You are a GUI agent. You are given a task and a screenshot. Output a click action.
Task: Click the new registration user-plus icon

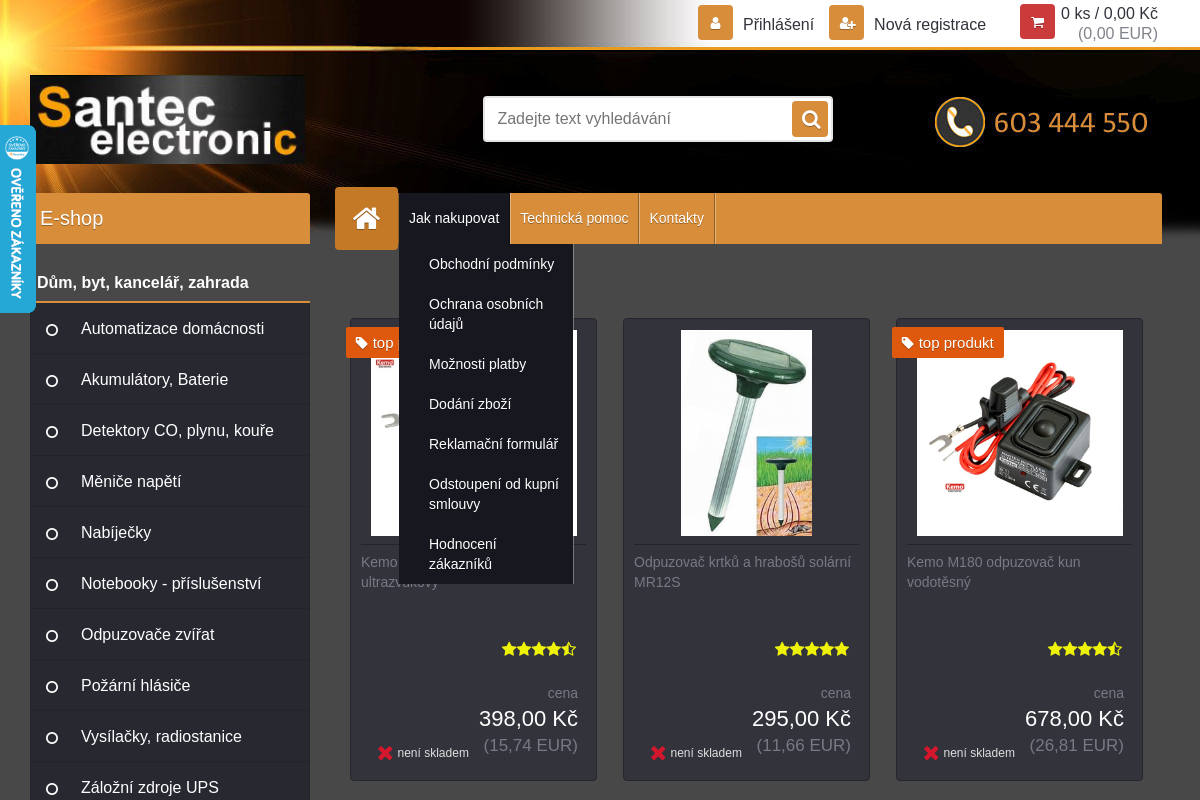(846, 22)
